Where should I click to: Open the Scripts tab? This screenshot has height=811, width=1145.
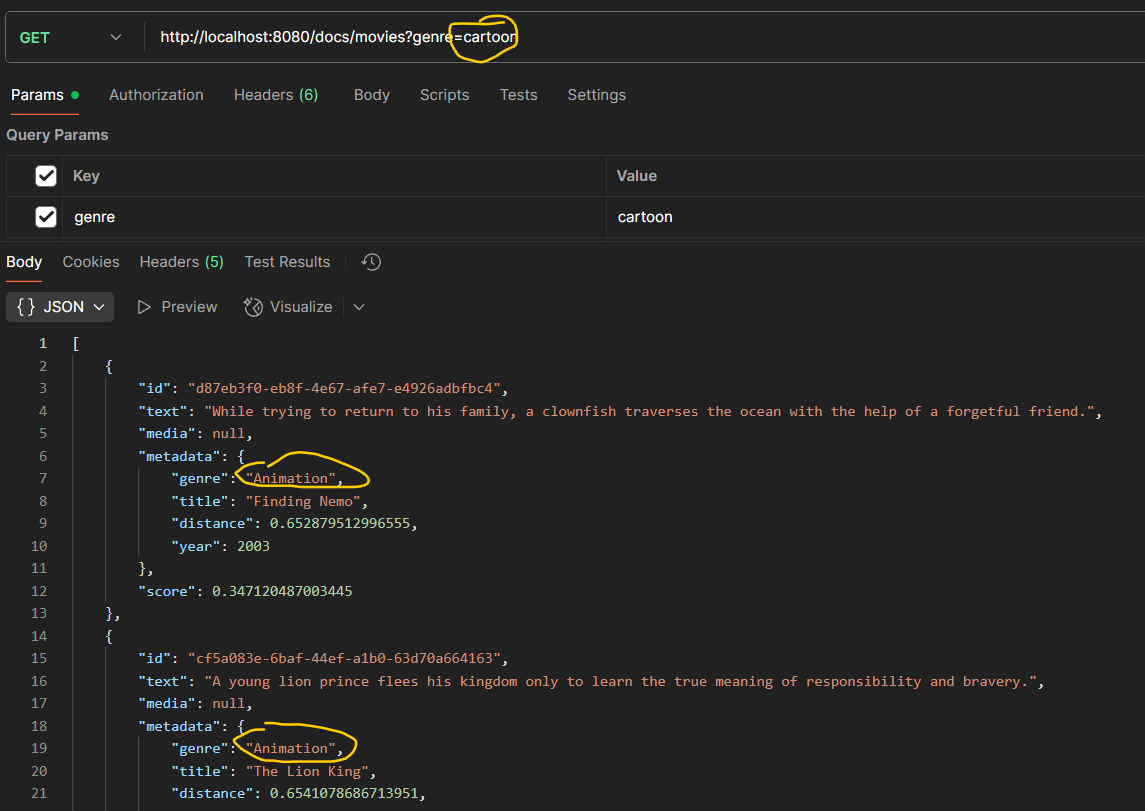pyautogui.click(x=444, y=95)
